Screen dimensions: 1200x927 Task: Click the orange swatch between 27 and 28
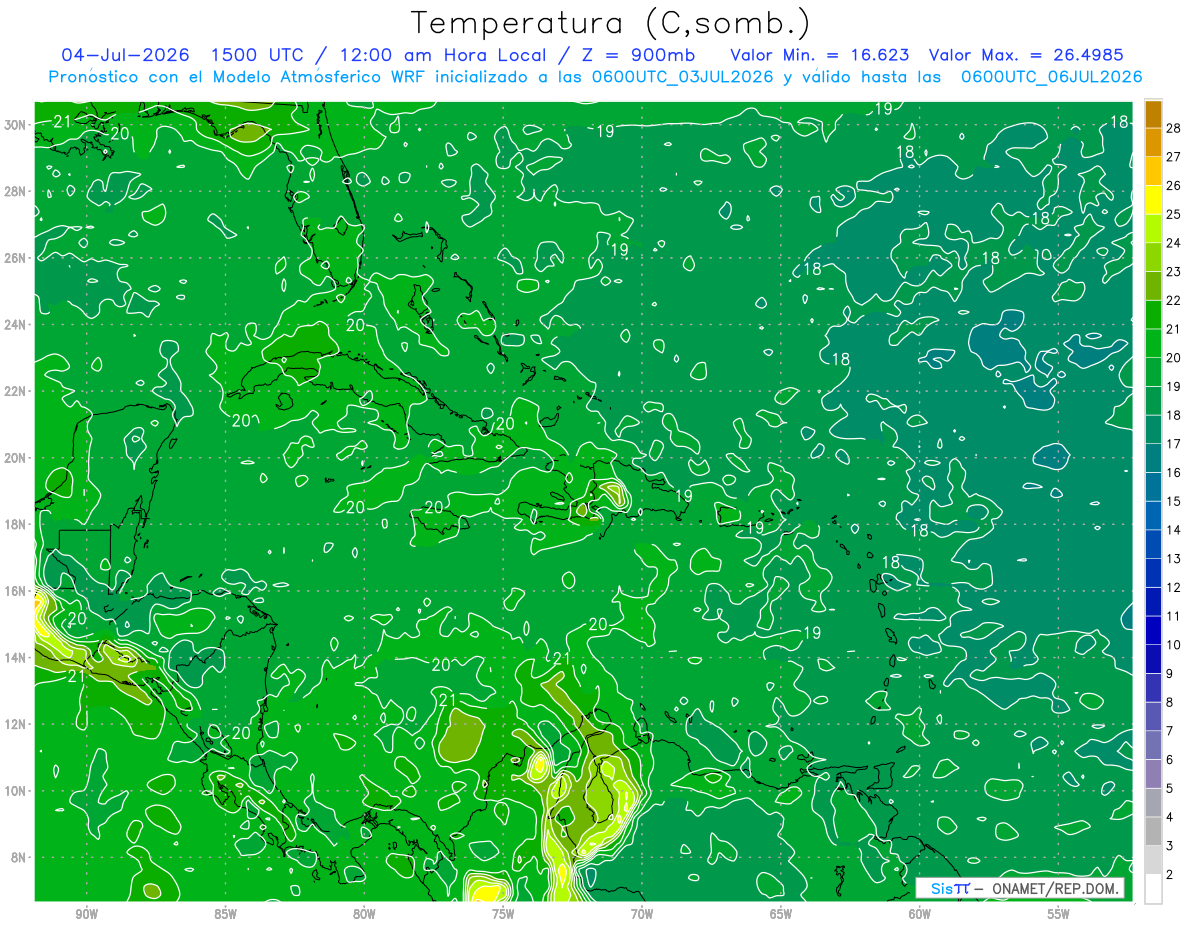1153,143
